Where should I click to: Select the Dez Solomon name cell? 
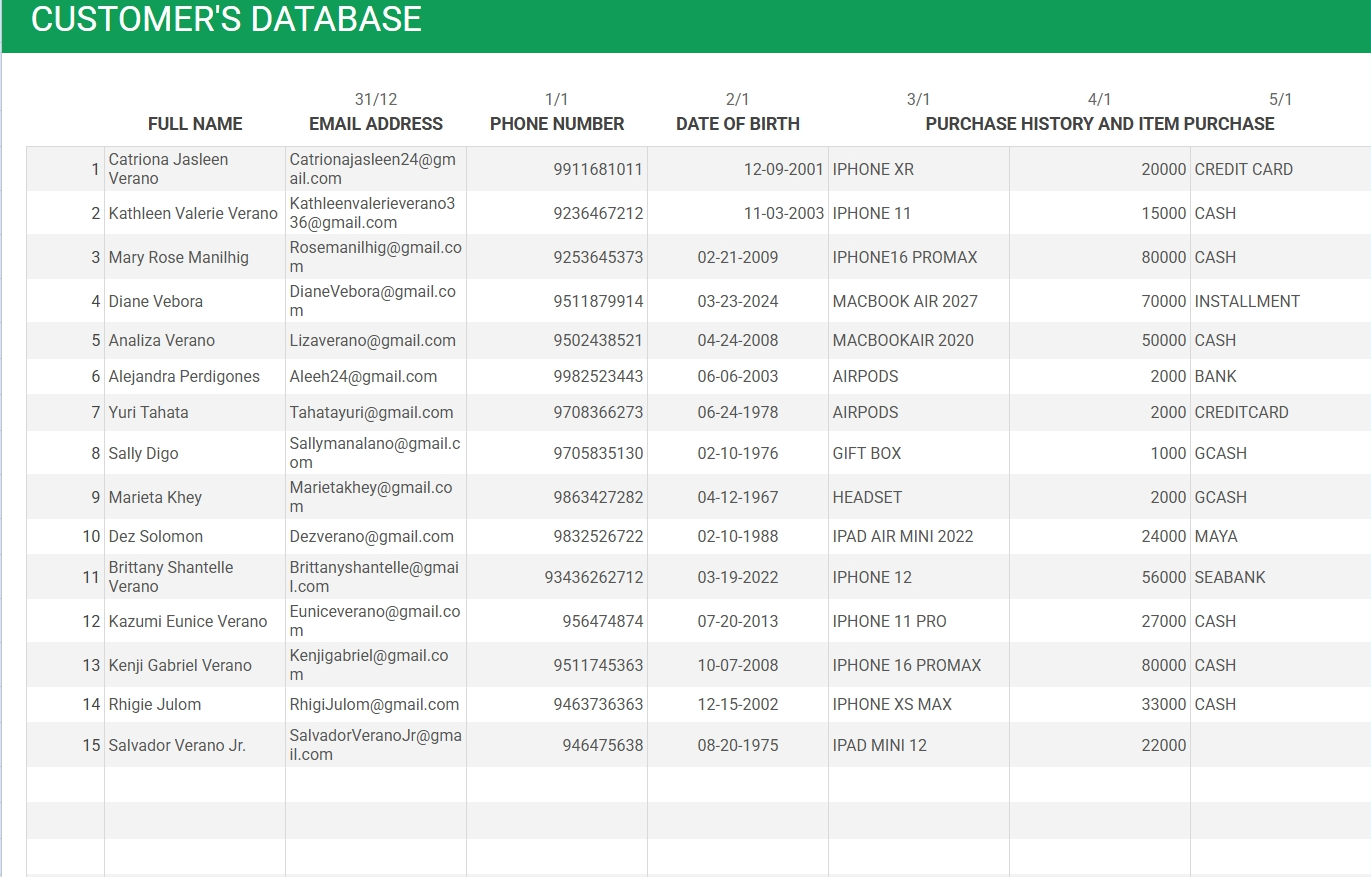(195, 536)
